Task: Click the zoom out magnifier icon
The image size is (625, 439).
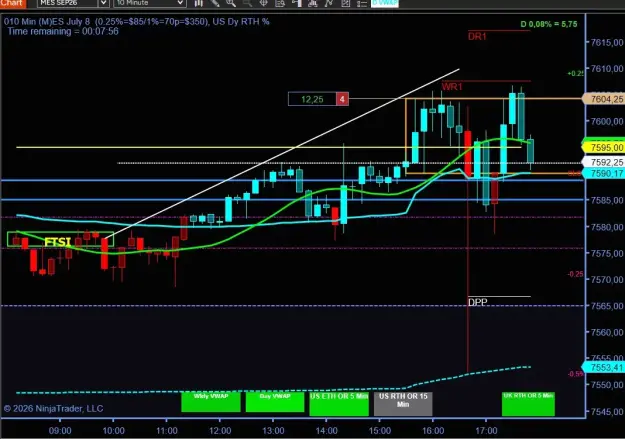Action: pos(247,3)
